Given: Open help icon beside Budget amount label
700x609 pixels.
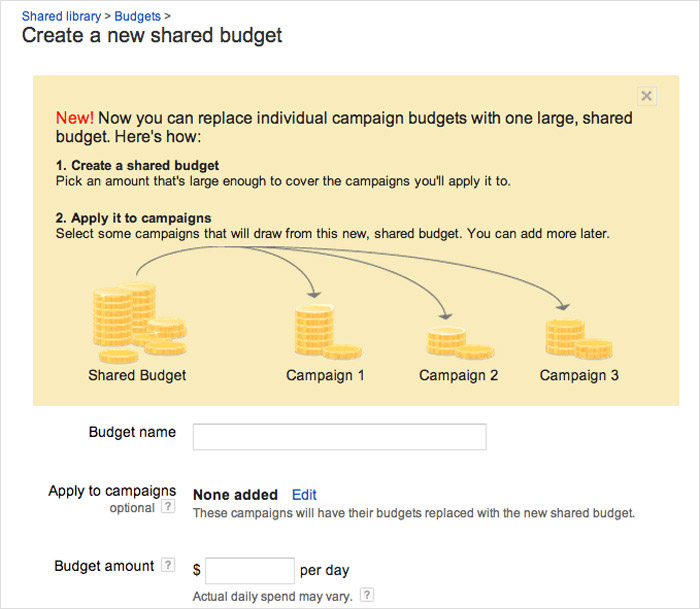Looking at the screenshot, I should (168, 565).
